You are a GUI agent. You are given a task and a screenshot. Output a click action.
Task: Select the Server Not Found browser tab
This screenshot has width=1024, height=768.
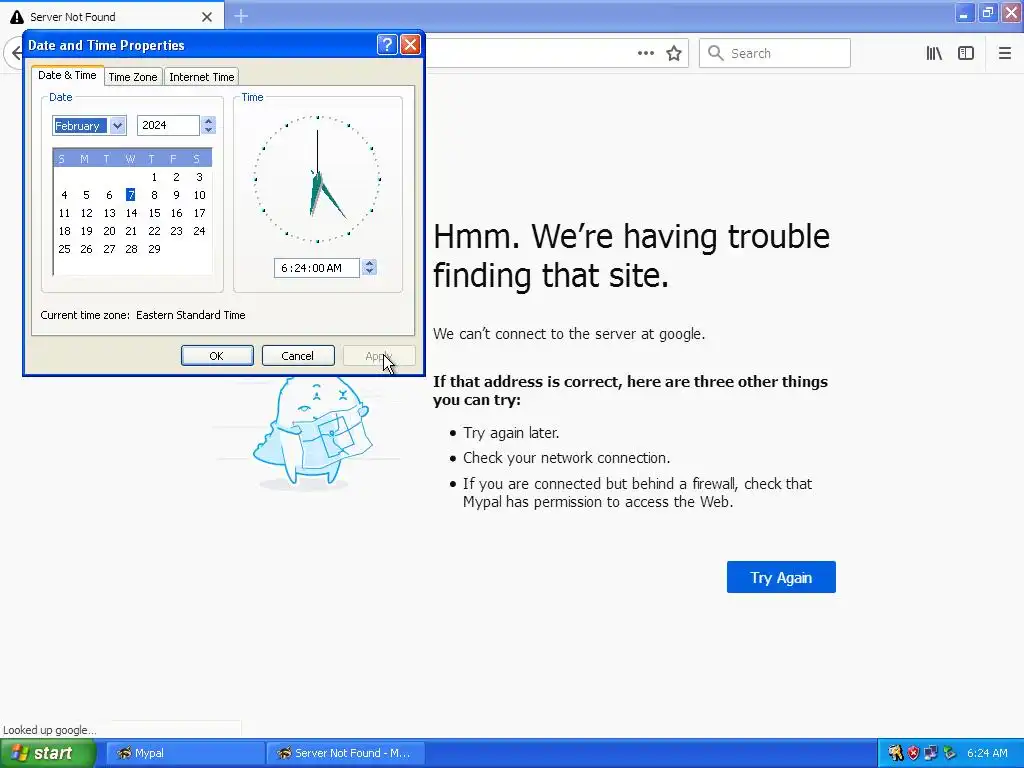point(112,17)
